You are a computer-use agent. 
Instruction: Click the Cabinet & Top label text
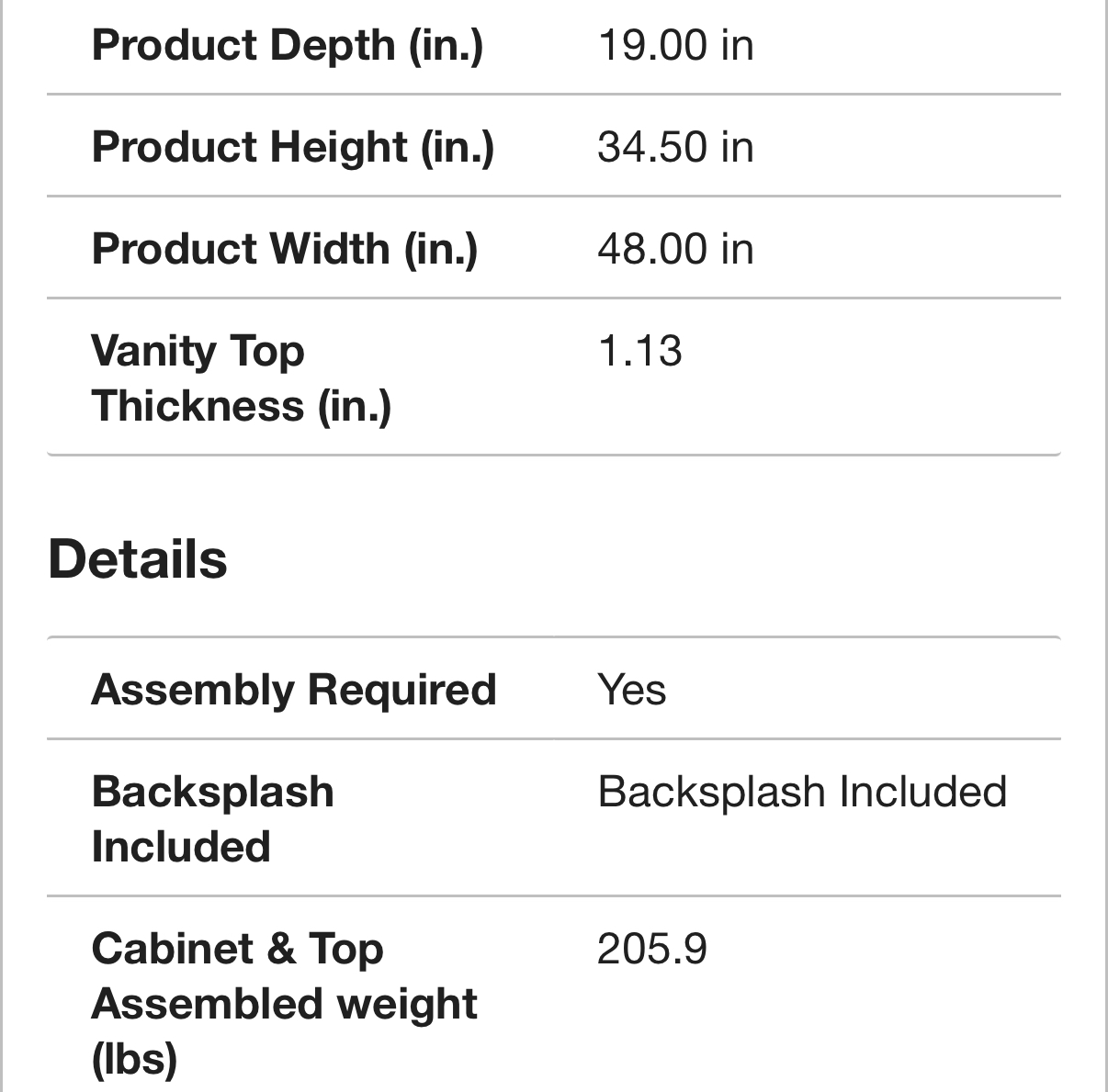click(237, 950)
